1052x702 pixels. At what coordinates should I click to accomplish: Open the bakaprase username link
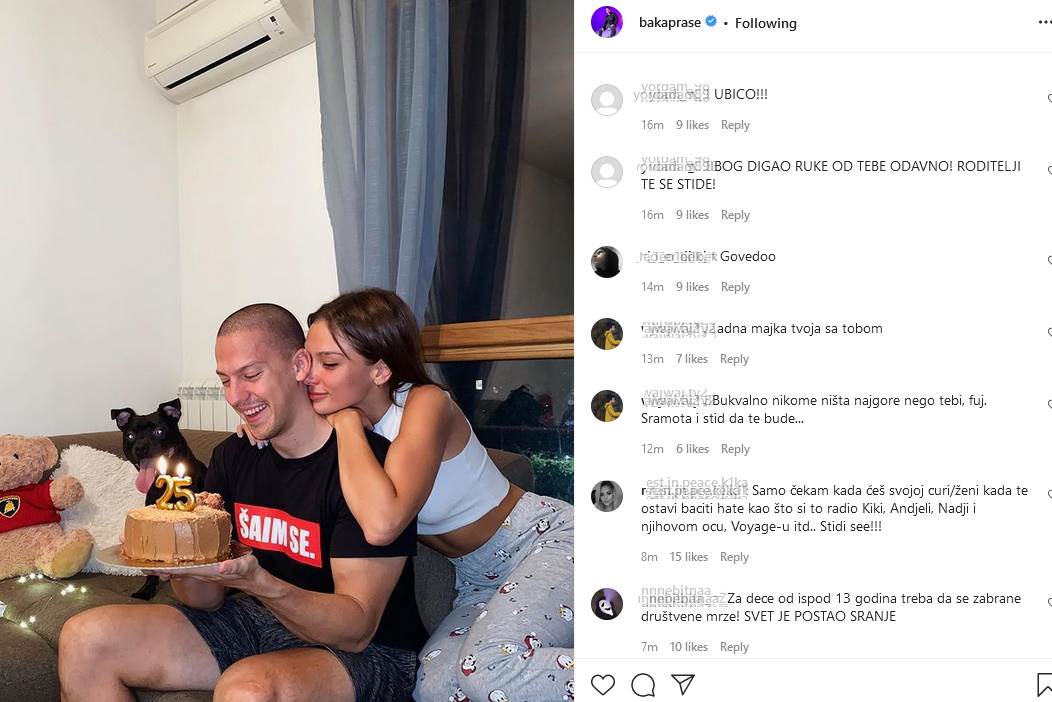click(x=670, y=22)
